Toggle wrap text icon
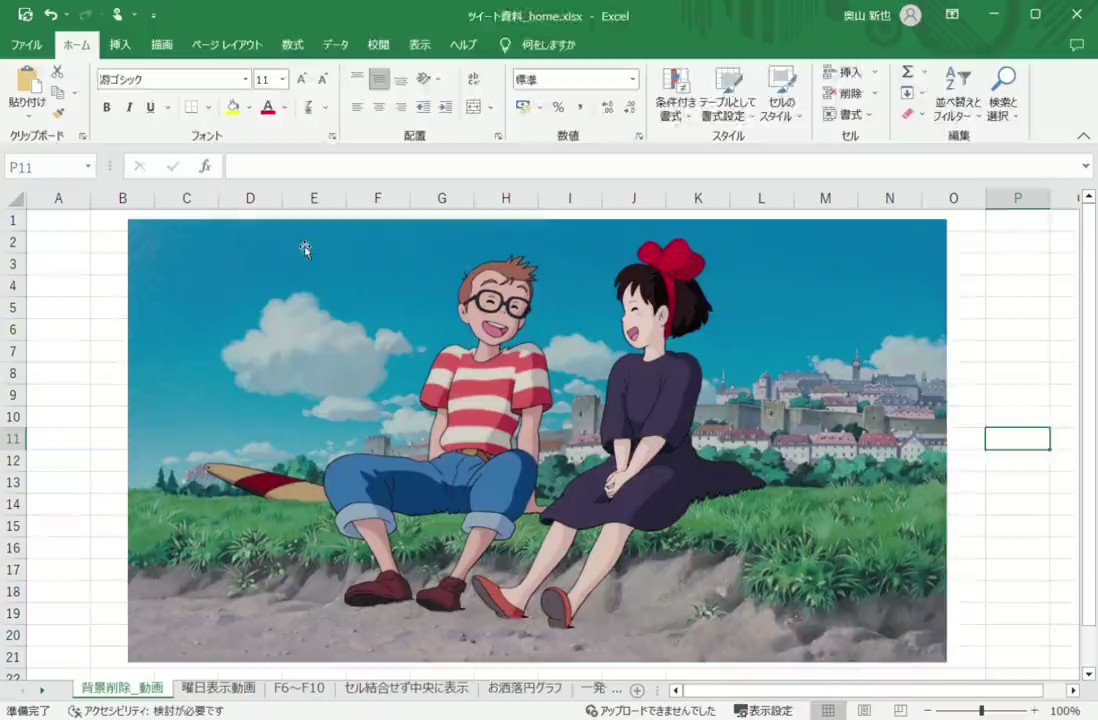Image resolution: width=1098 pixels, height=720 pixels. (x=473, y=78)
